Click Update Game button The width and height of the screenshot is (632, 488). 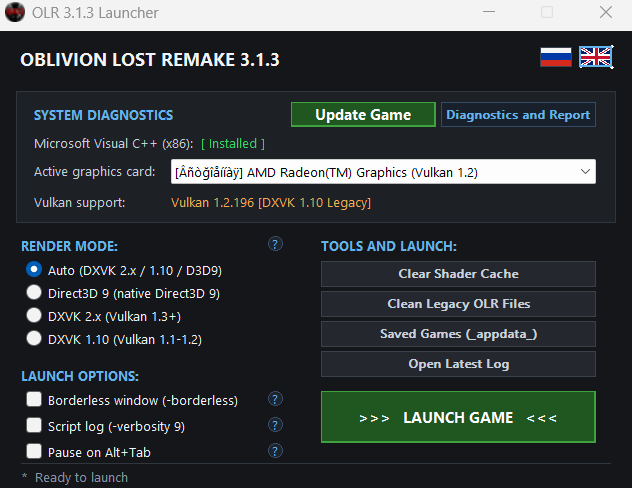(363, 114)
